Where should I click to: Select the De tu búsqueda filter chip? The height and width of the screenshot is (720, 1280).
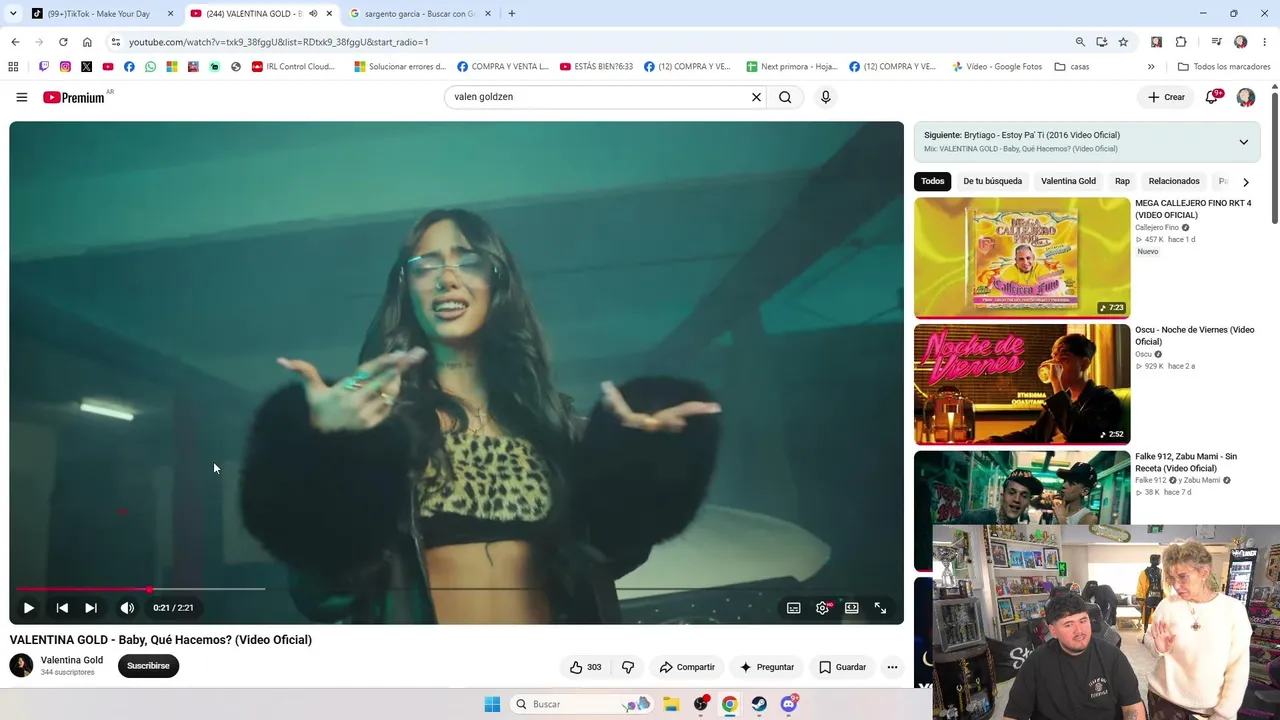pyautogui.click(x=992, y=181)
